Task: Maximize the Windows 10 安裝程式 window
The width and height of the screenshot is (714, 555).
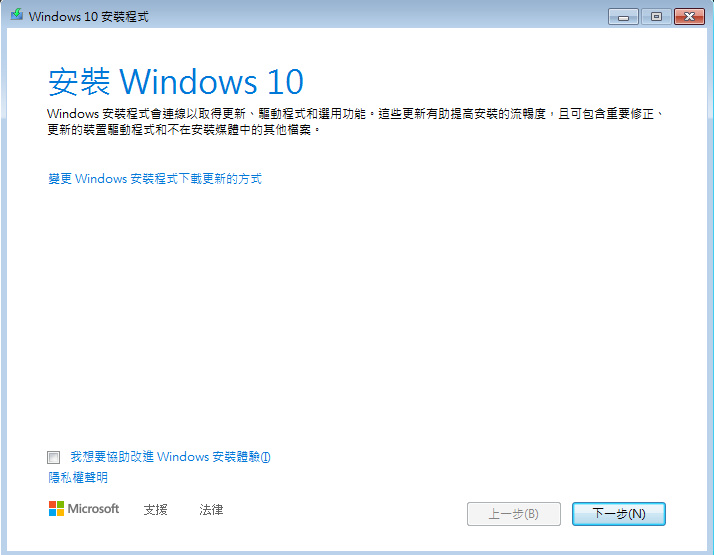Action: (x=656, y=17)
